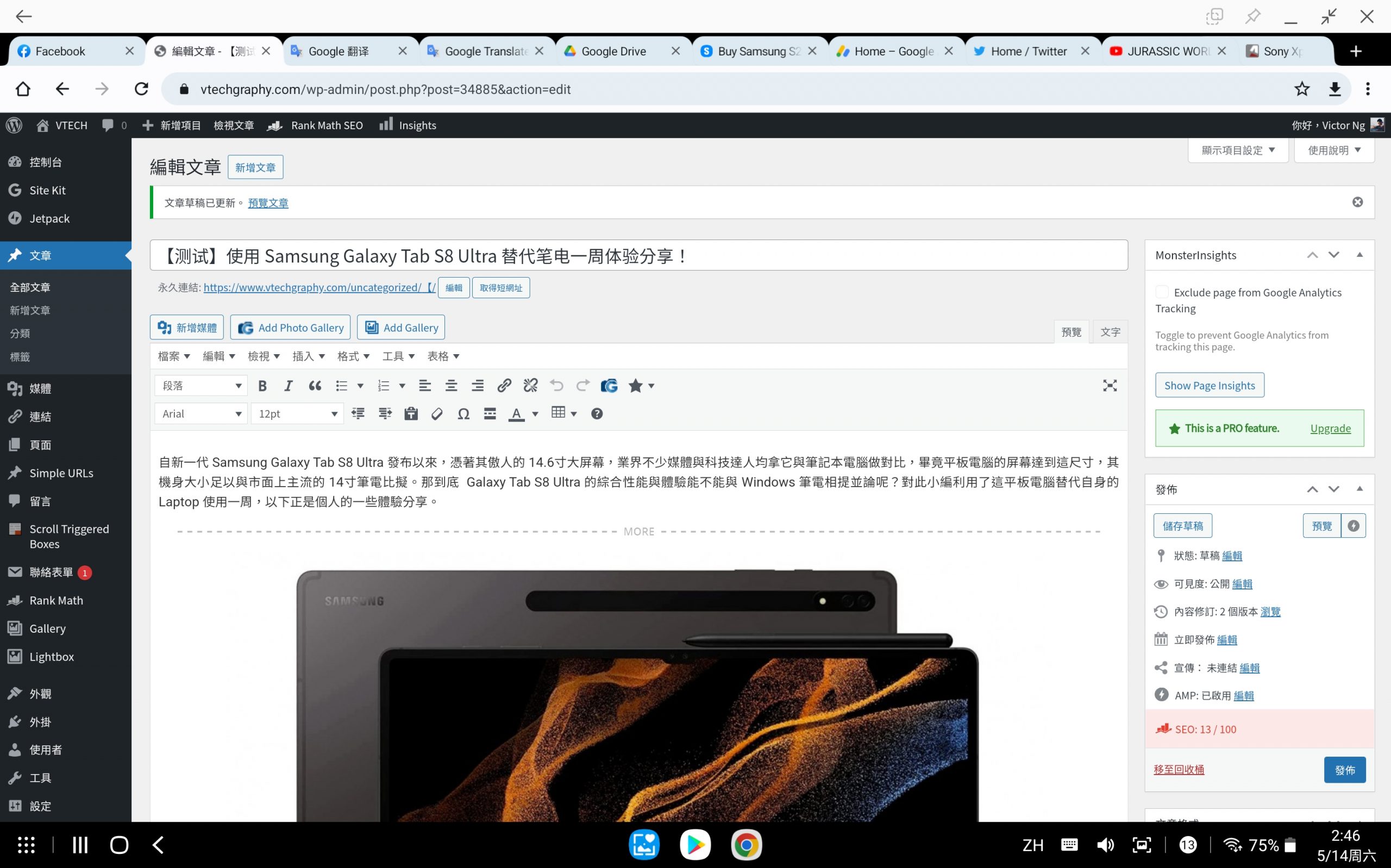The height and width of the screenshot is (868, 1391).
Task: Expand numbered list style arrow
Action: (x=403, y=386)
